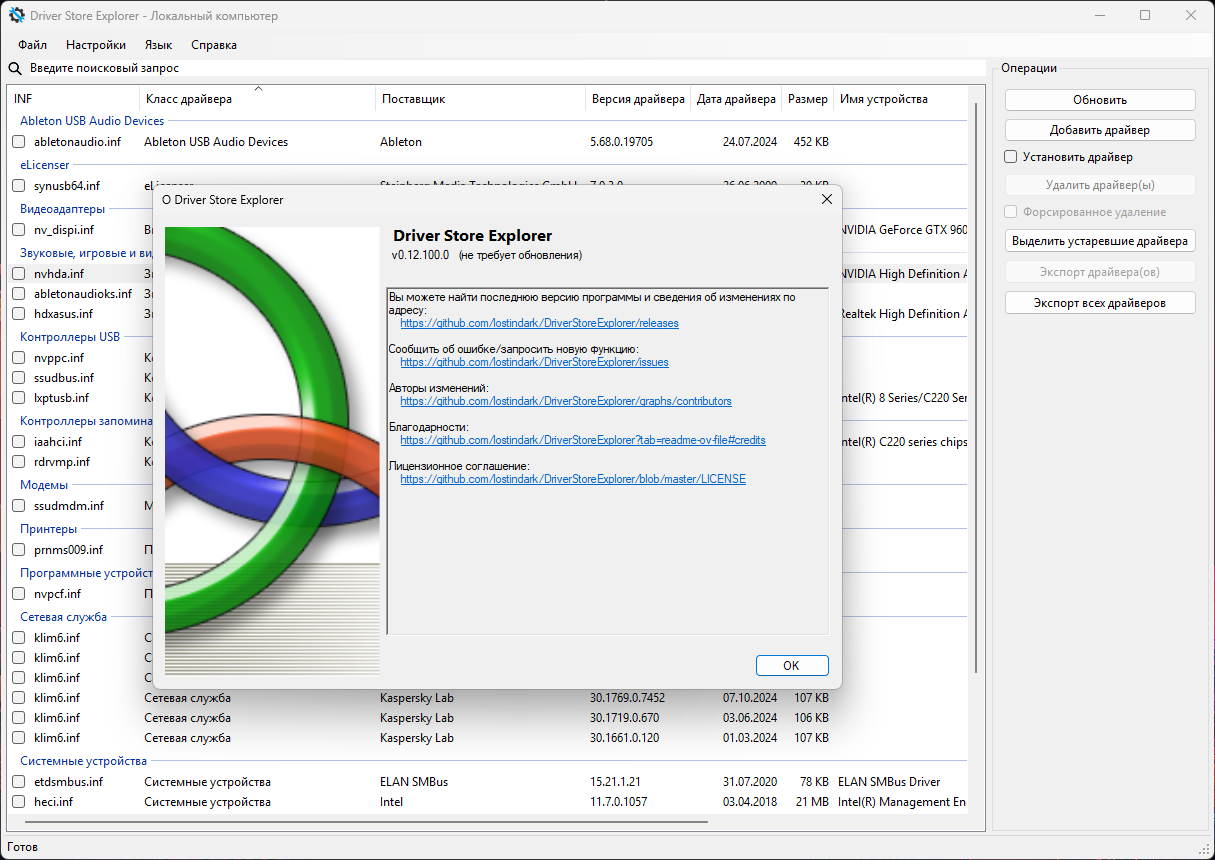Viewport: 1215px width, 860px height.
Task: Click the magnifier search icon
Action: coord(15,68)
